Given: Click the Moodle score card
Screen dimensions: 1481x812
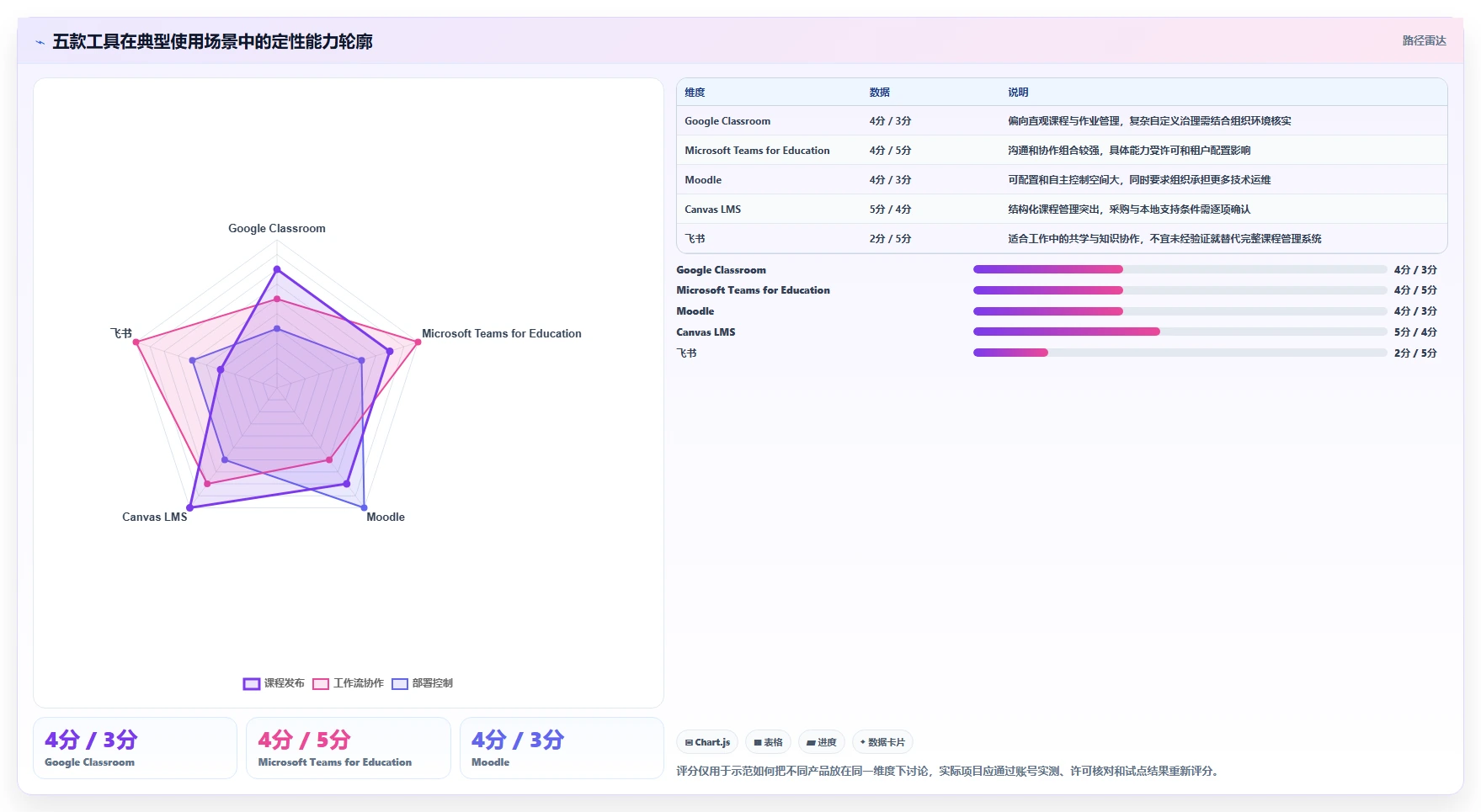Looking at the screenshot, I should point(562,748).
